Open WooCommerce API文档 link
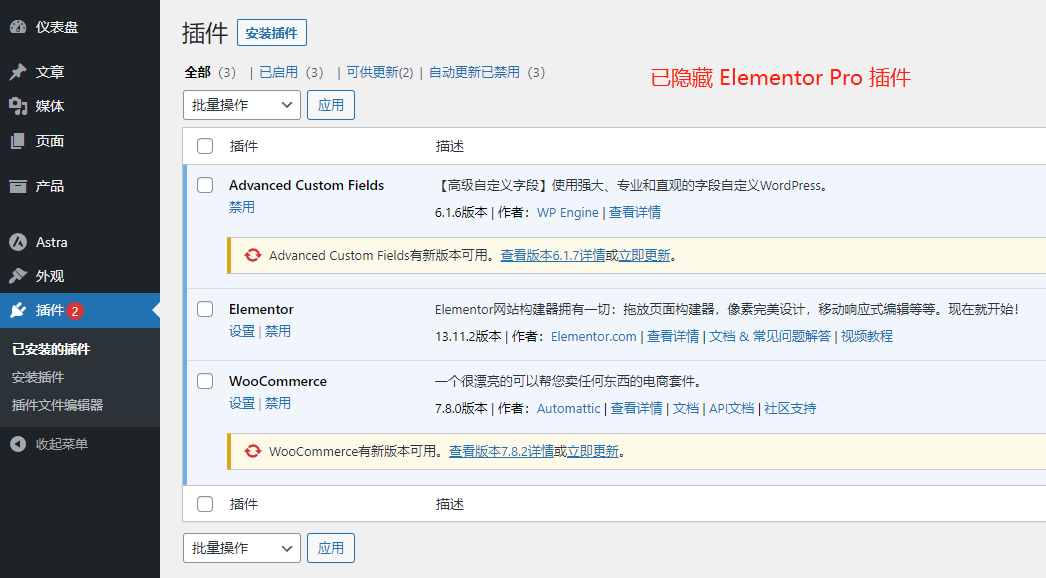Image resolution: width=1046 pixels, height=578 pixels. pos(731,408)
